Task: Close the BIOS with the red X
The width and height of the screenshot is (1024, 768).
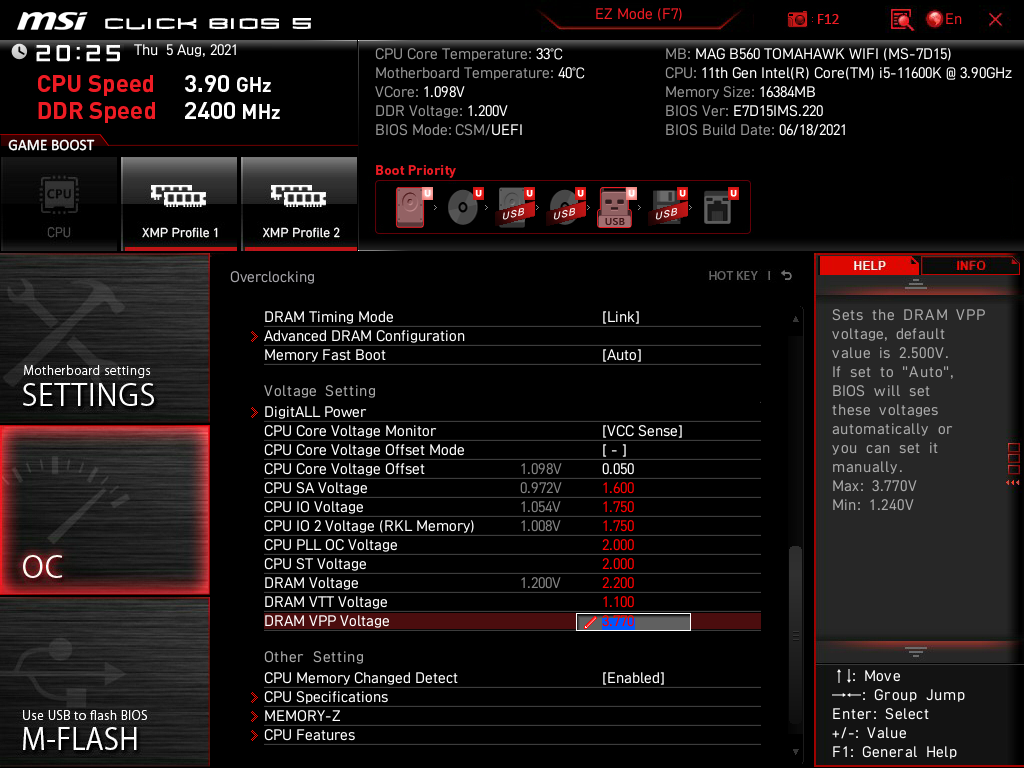Action: (995, 20)
